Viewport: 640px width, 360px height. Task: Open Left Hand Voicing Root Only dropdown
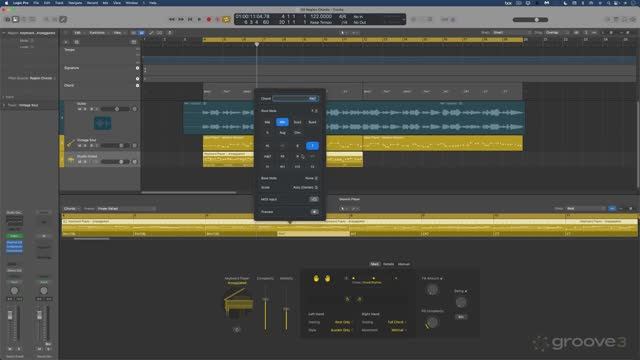[343, 322]
